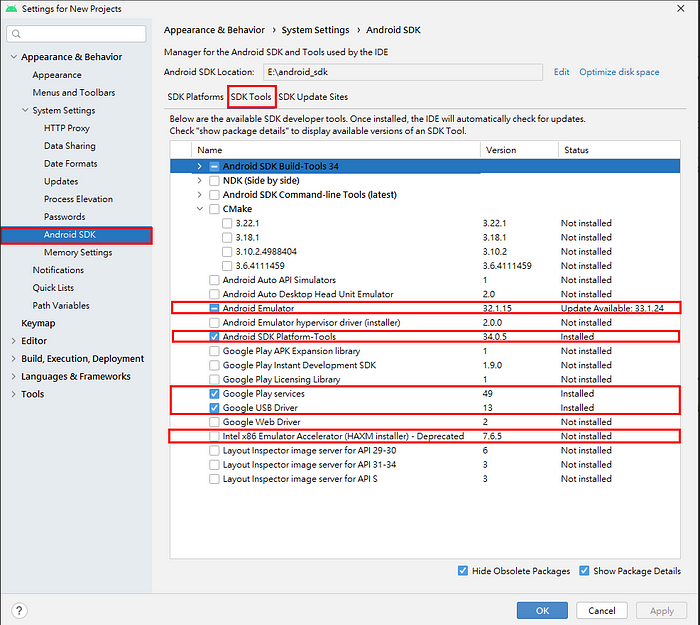The image size is (700, 625).
Task: Click the Android Studio logo in title bar
Action: point(11,8)
